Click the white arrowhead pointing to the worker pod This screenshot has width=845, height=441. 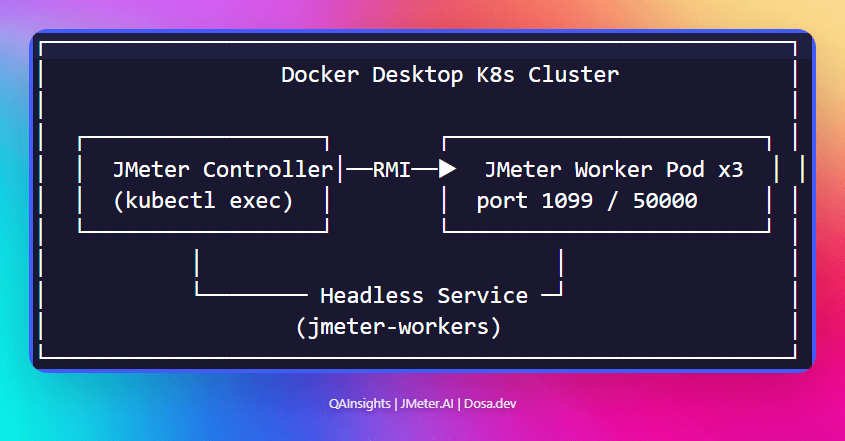447,169
